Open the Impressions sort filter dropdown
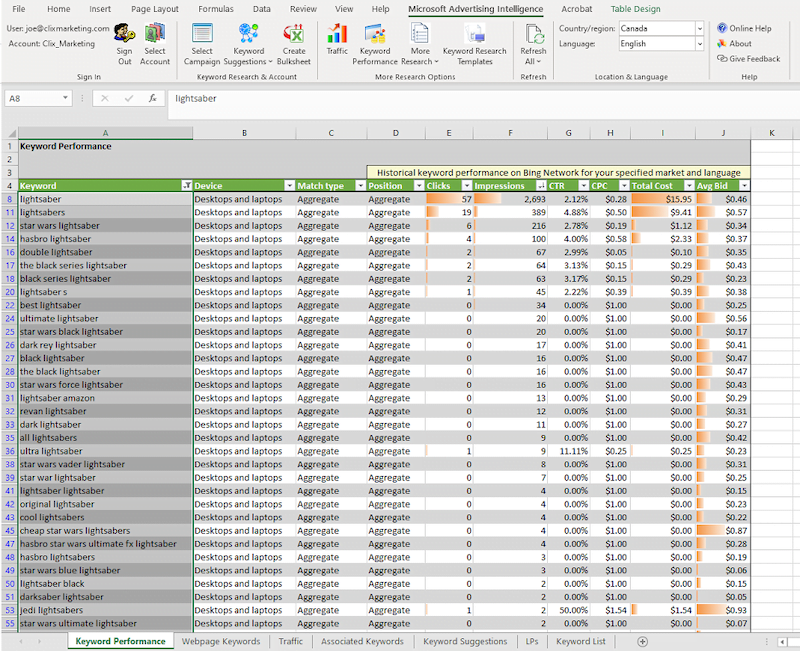This screenshot has width=800, height=651. [541, 186]
